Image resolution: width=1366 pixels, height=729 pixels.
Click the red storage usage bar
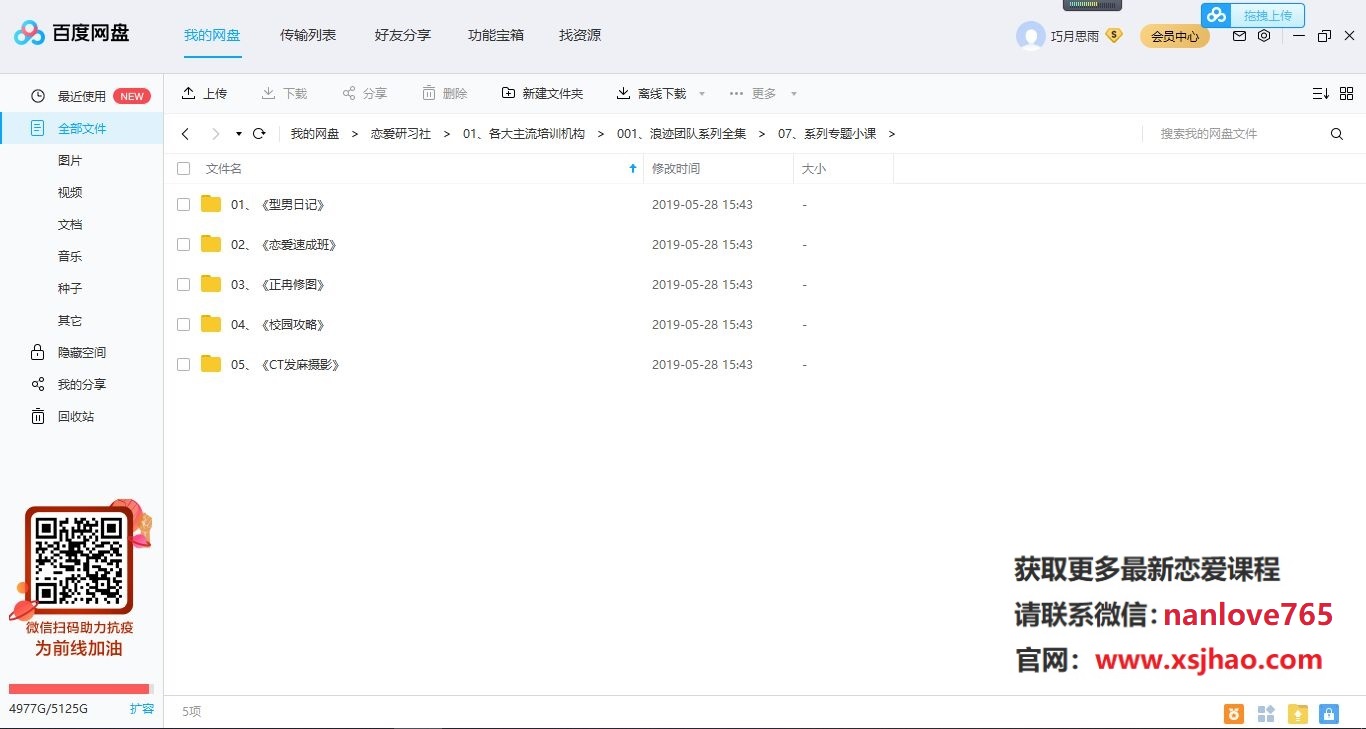tap(79, 689)
